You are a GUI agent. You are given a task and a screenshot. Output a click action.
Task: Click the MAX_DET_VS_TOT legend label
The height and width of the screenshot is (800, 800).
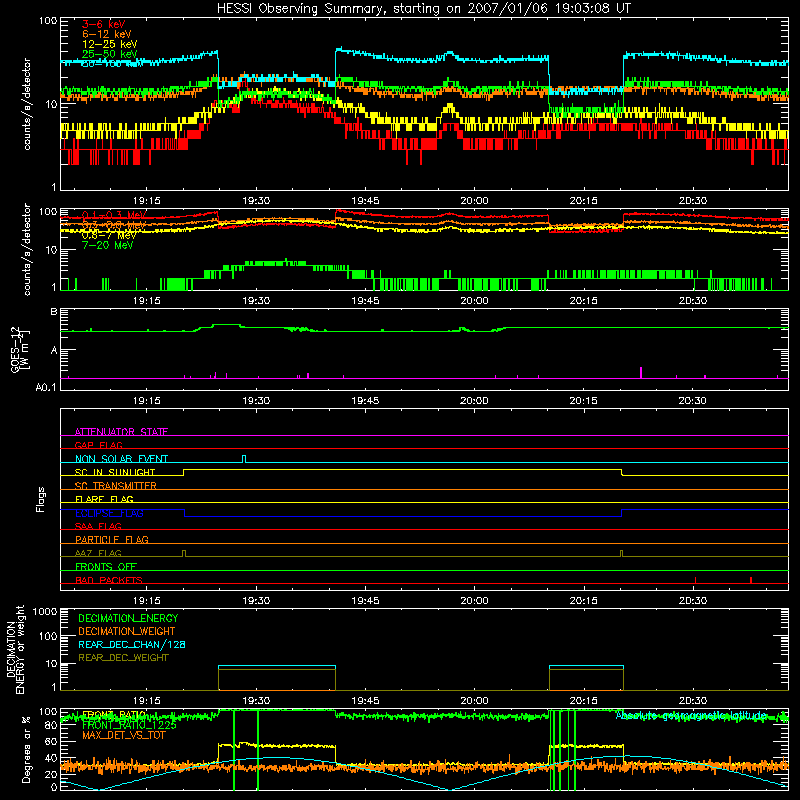[x=124, y=735]
